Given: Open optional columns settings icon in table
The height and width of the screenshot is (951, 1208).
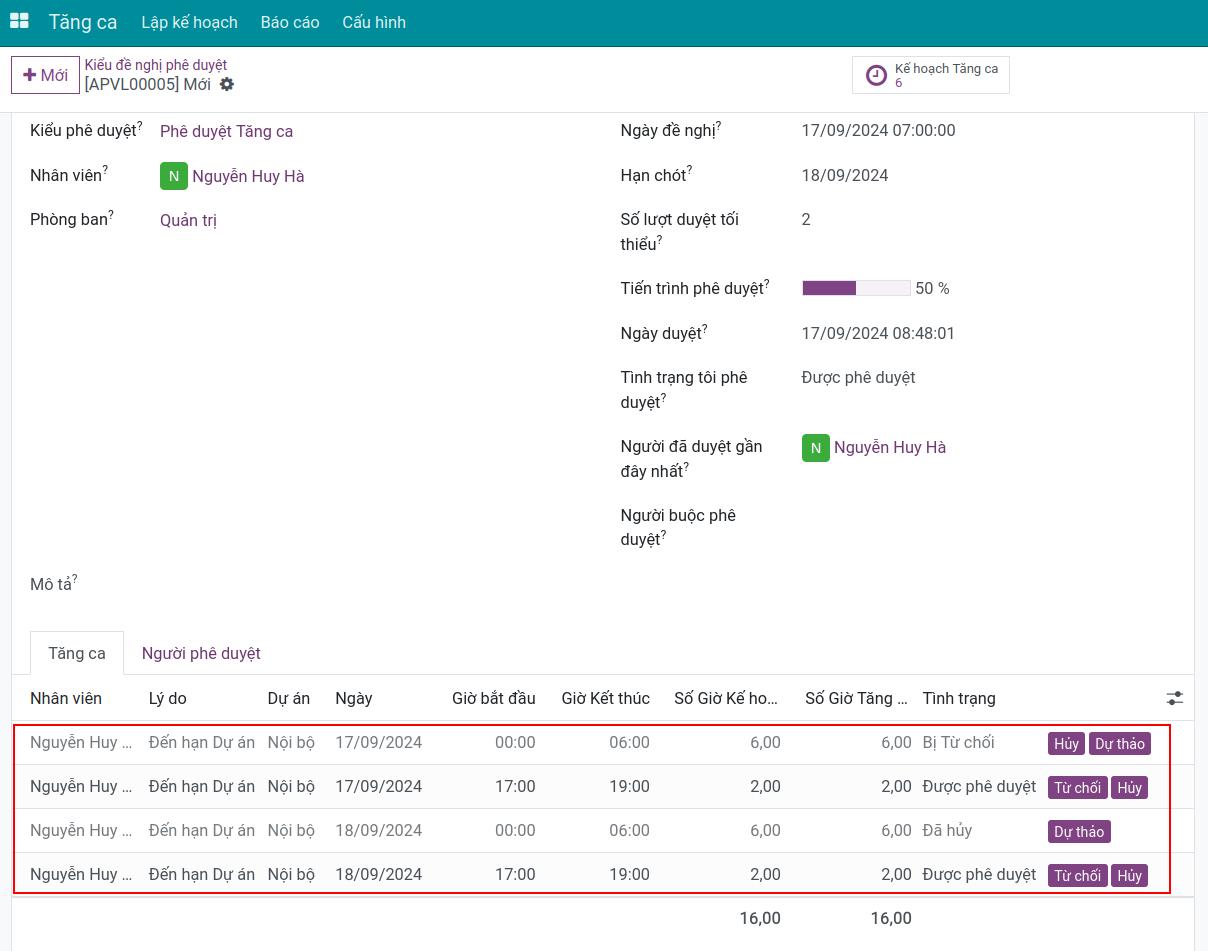Looking at the screenshot, I should 1174,698.
